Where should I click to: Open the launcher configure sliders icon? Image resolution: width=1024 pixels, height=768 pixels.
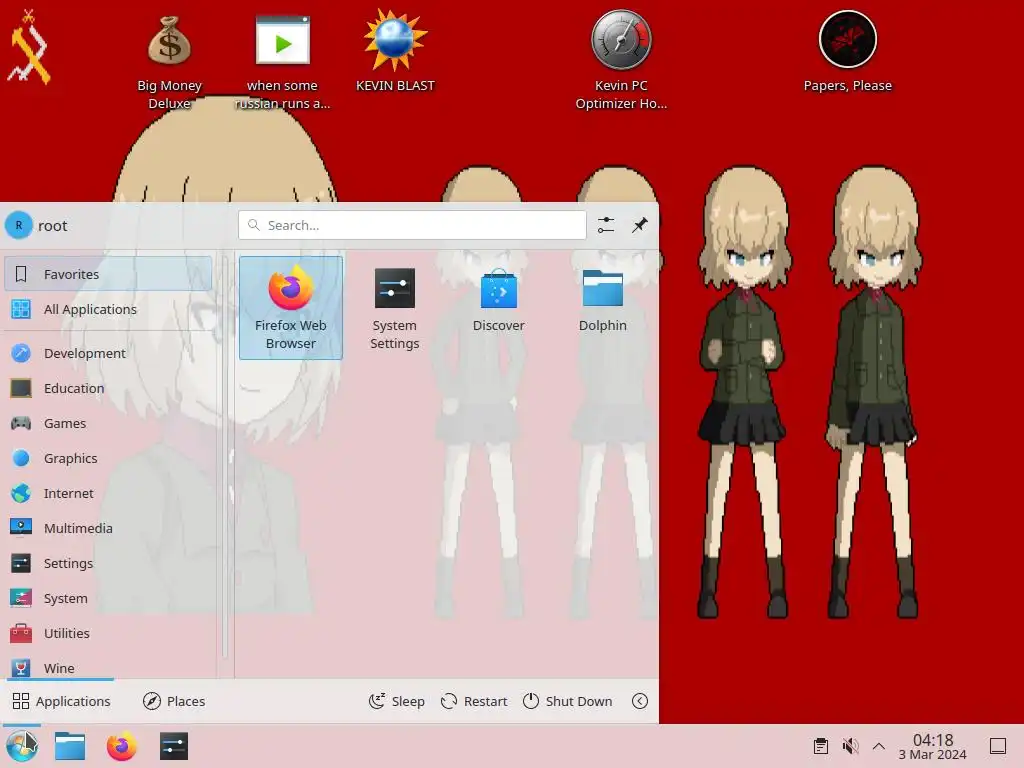click(605, 225)
